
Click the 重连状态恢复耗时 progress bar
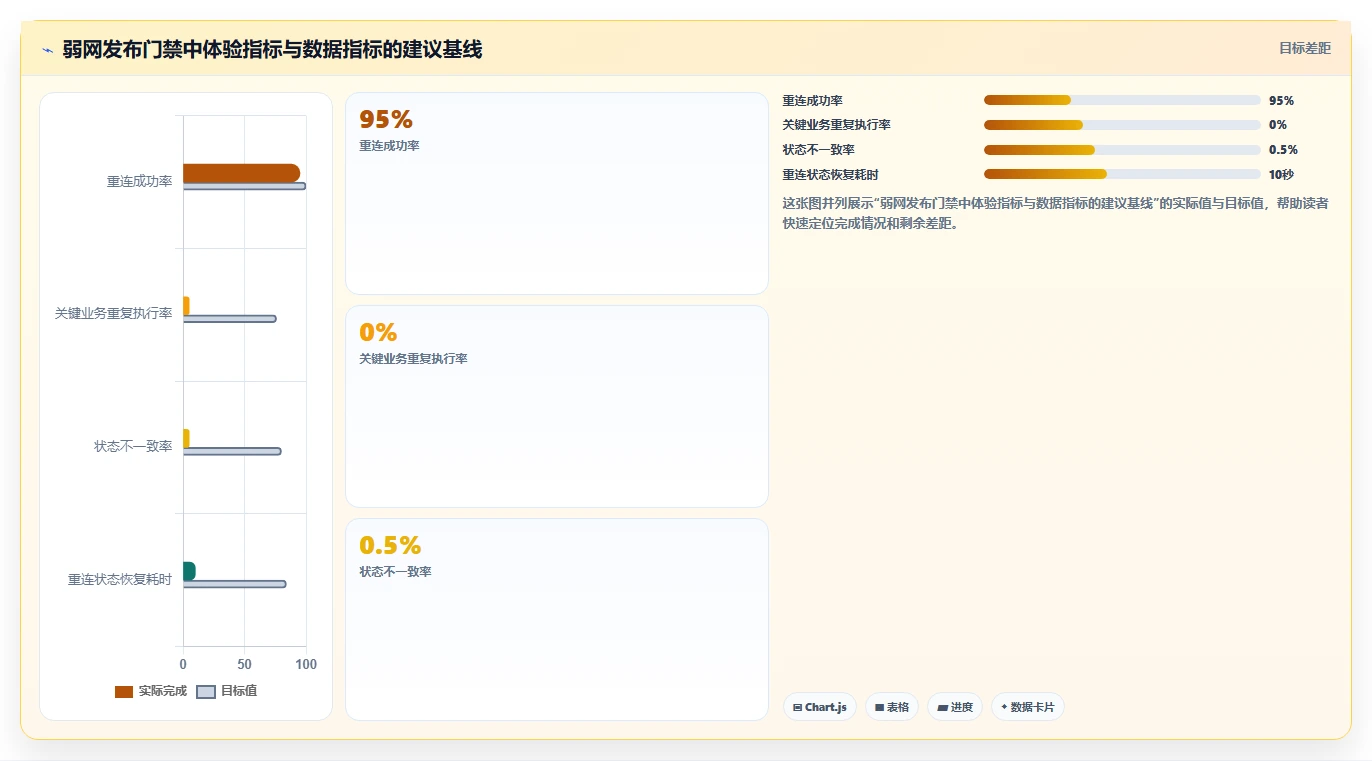[x=1122, y=174]
